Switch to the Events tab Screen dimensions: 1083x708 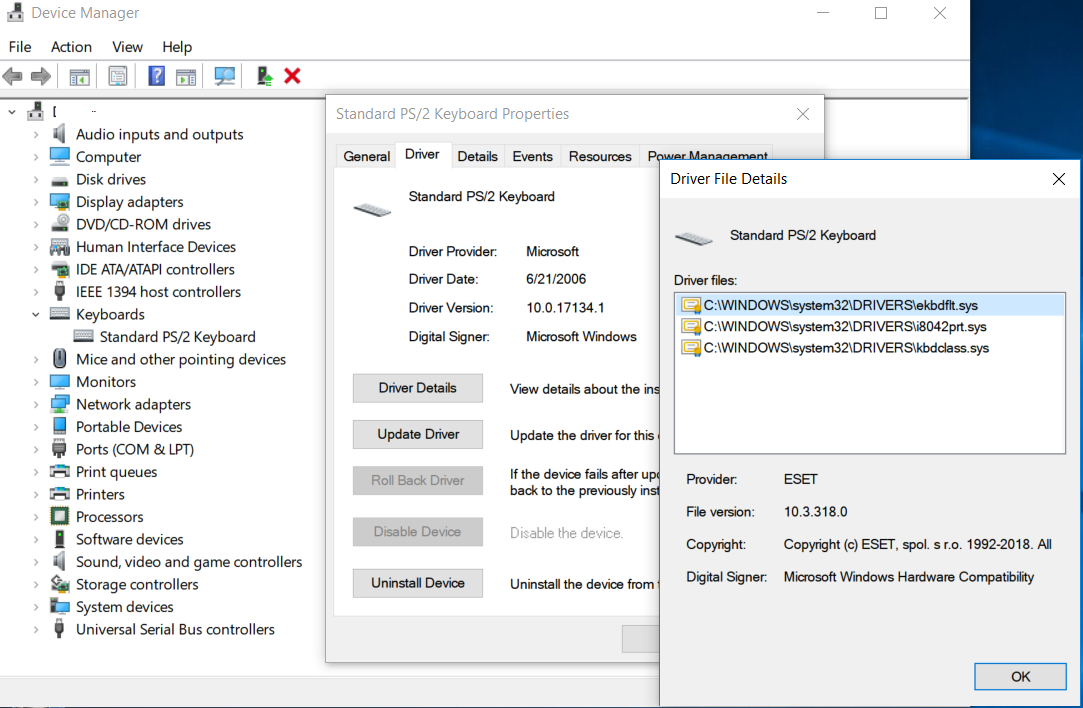click(532, 157)
